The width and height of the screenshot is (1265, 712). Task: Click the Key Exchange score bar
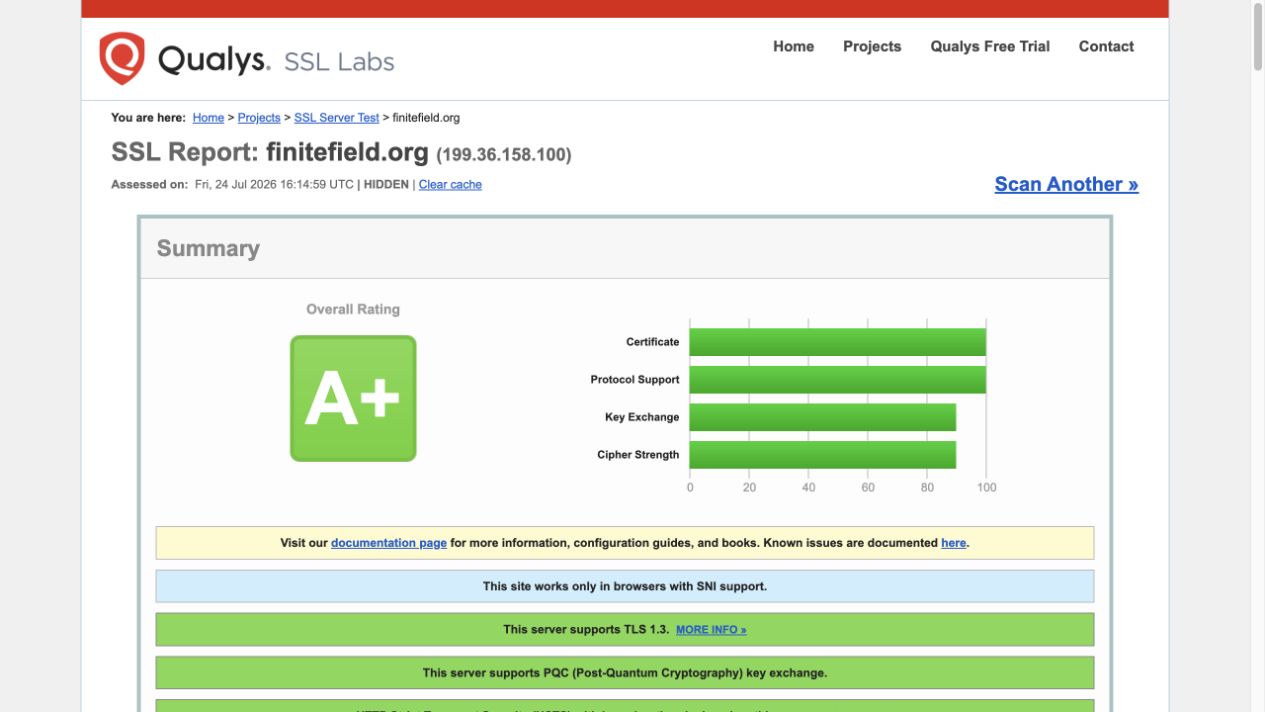click(x=823, y=417)
